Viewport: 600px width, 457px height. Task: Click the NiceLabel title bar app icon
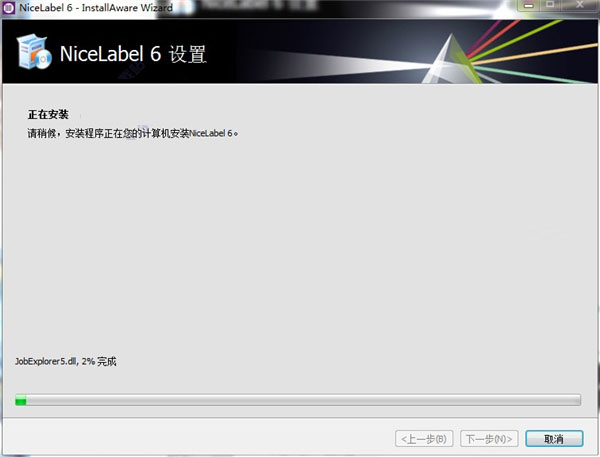(x=8, y=7)
